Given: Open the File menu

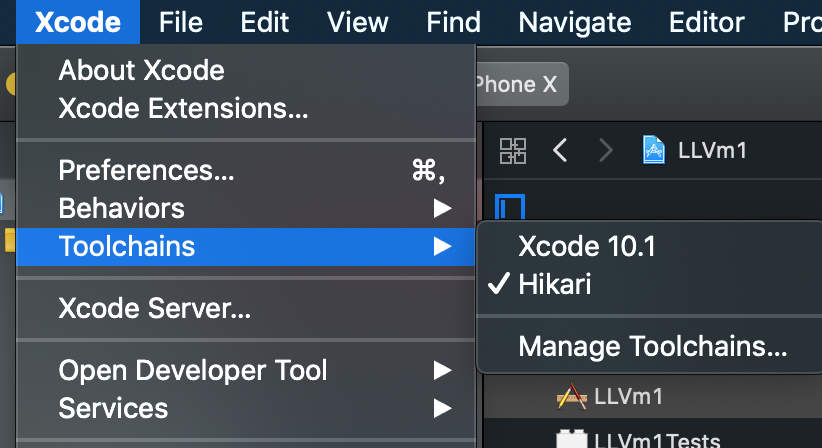Looking at the screenshot, I should (x=181, y=22).
